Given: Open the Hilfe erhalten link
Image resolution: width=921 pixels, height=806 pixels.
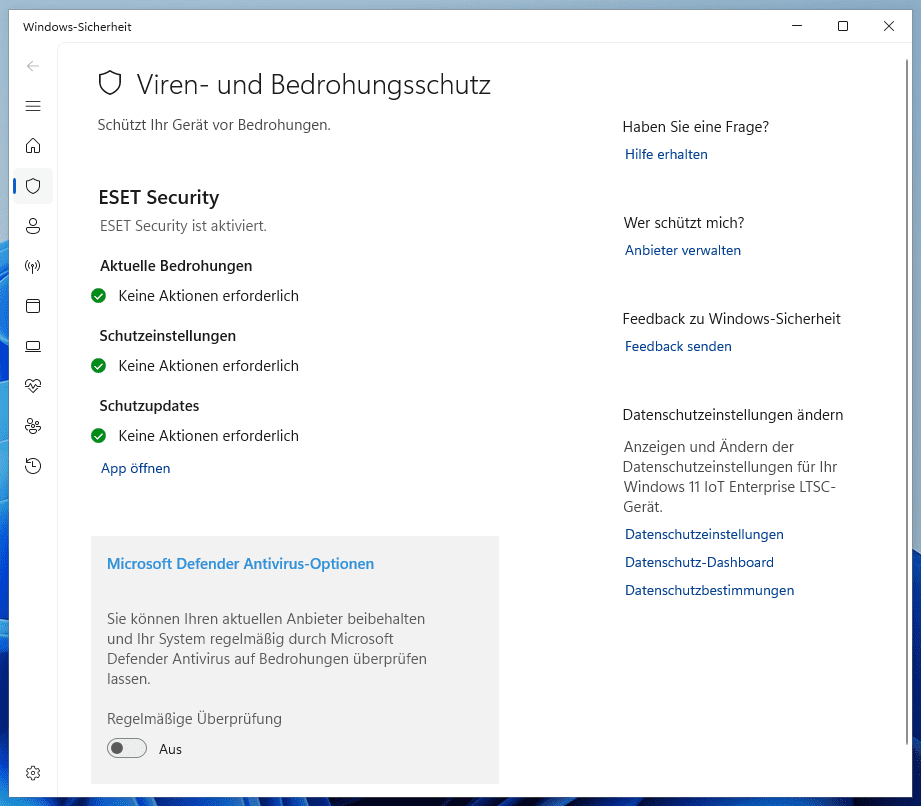Looking at the screenshot, I should pos(666,154).
